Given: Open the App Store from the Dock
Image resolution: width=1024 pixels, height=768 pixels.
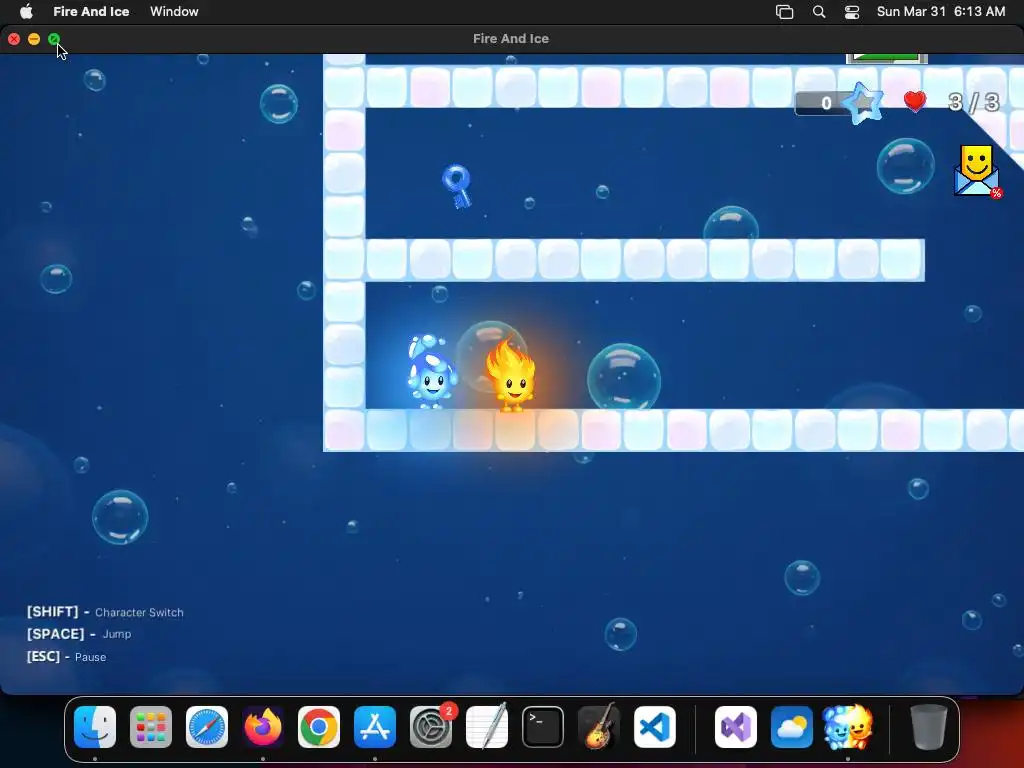Looking at the screenshot, I should (x=375, y=726).
